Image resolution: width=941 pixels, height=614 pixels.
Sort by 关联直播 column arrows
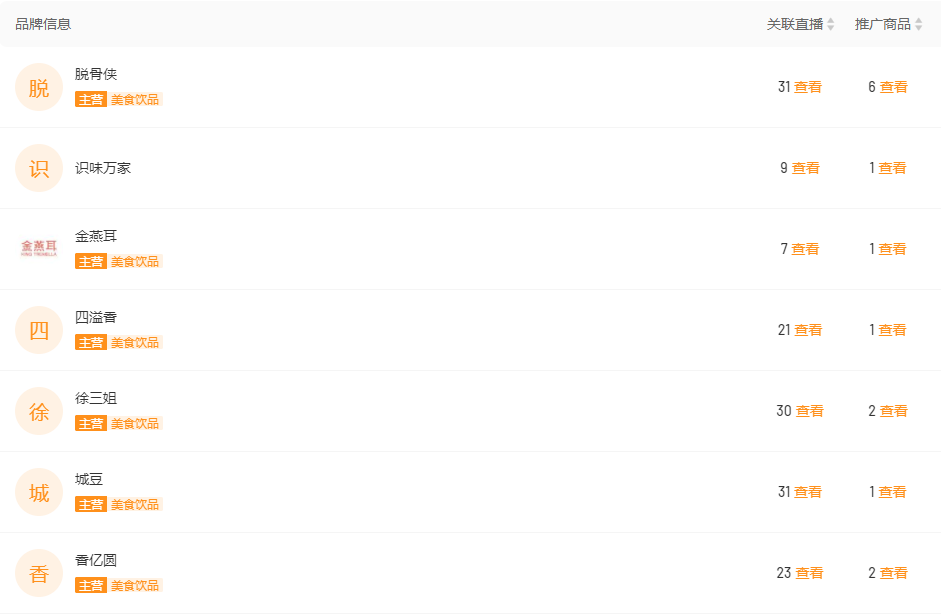831,24
